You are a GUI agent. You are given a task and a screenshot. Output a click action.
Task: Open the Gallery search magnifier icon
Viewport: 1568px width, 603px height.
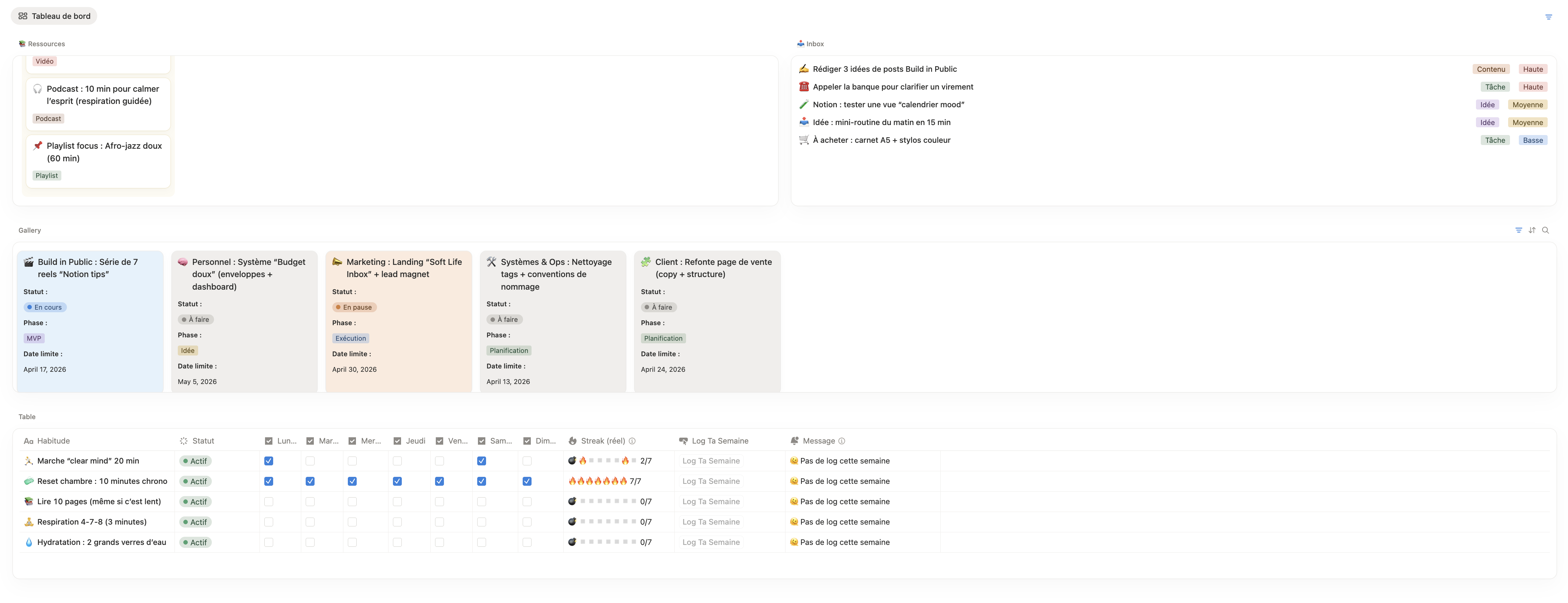coord(1545,230)
